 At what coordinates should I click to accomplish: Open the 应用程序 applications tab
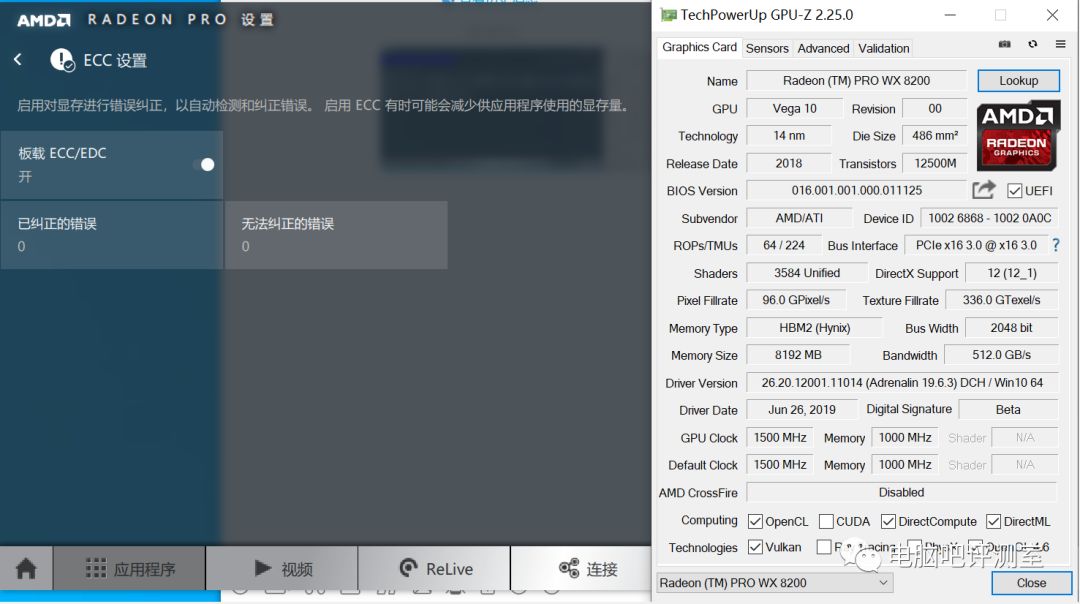pos(129,569)
